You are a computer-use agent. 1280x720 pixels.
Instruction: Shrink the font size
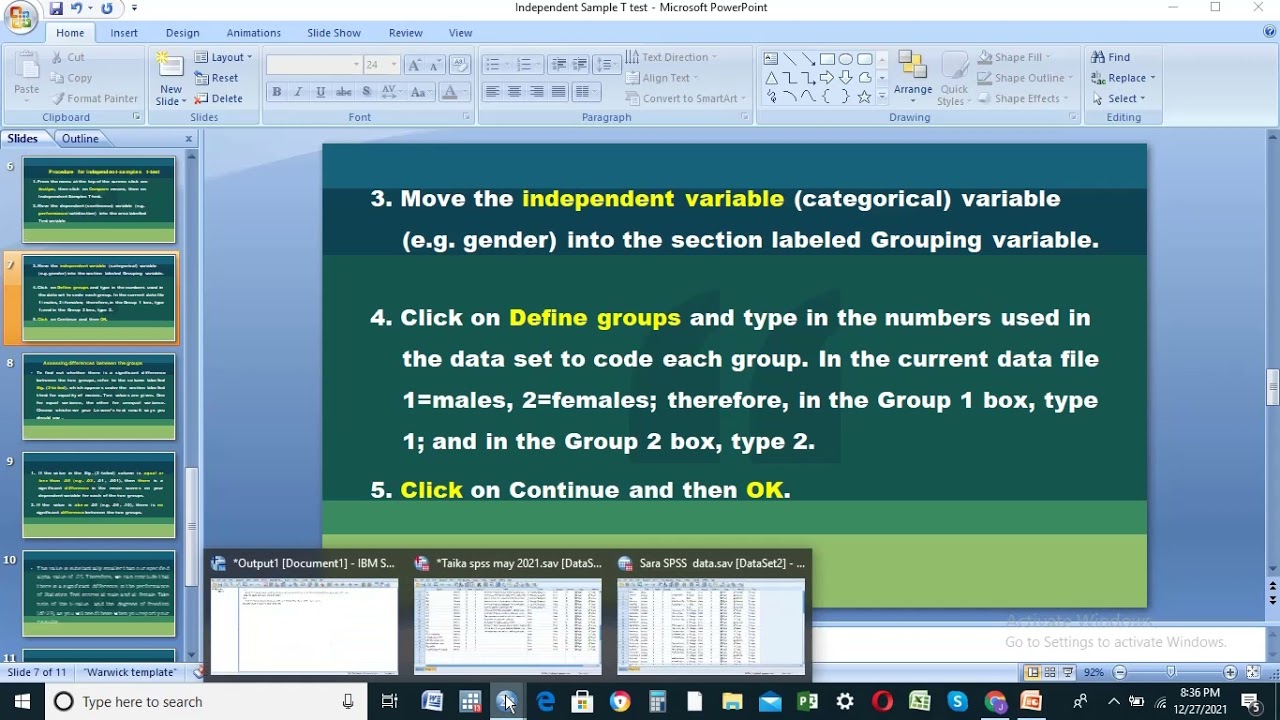point(436,65)
